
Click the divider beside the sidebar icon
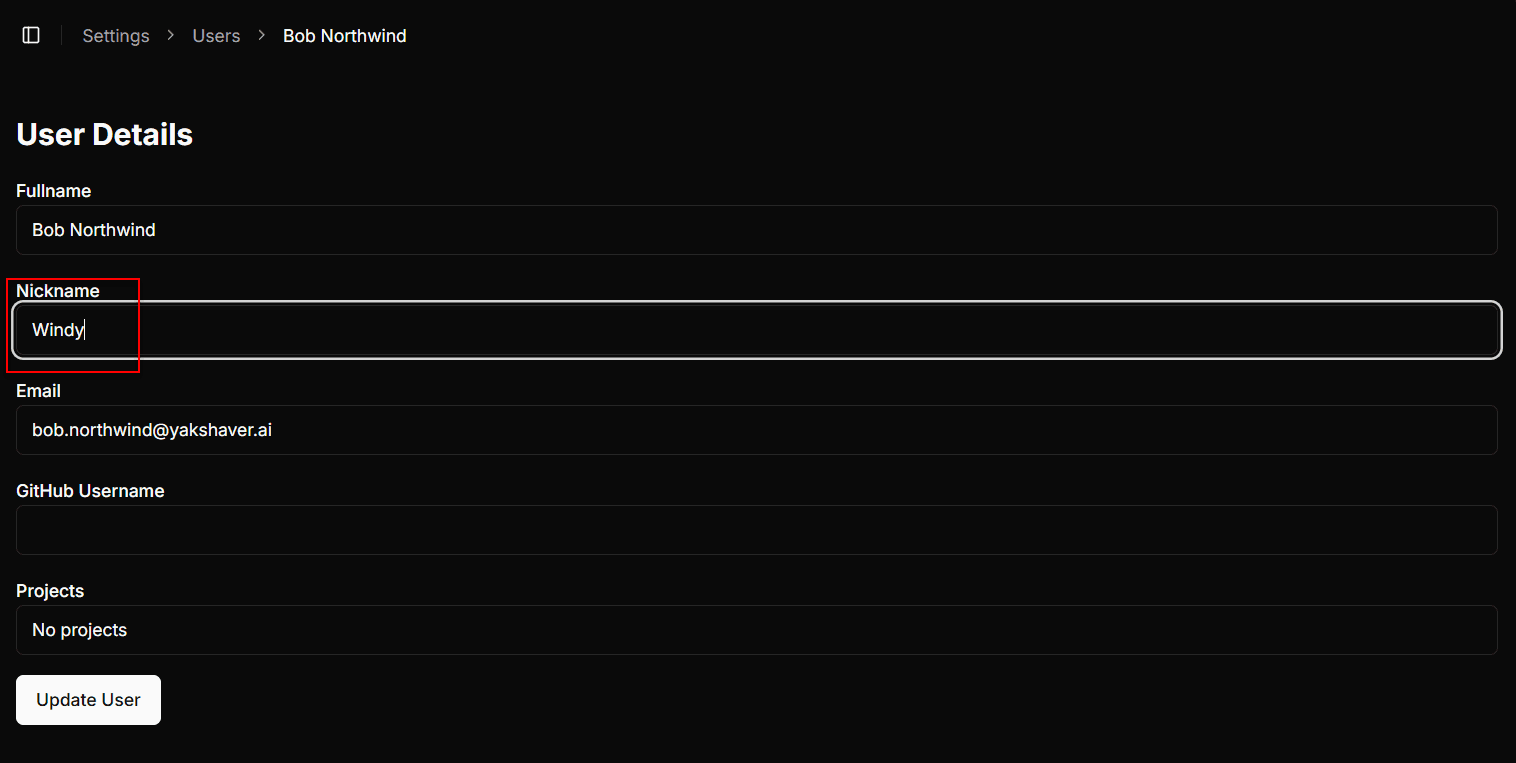pos(61,36)
